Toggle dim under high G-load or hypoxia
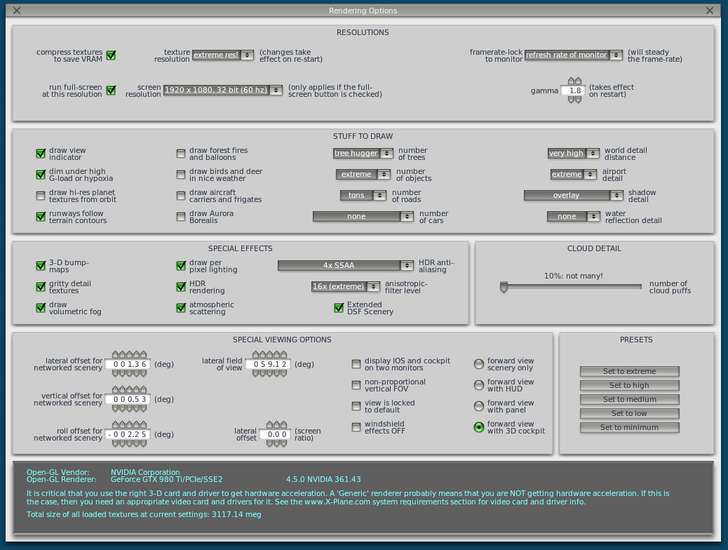Screen dimensions: 728x550 tap(41, 175)
